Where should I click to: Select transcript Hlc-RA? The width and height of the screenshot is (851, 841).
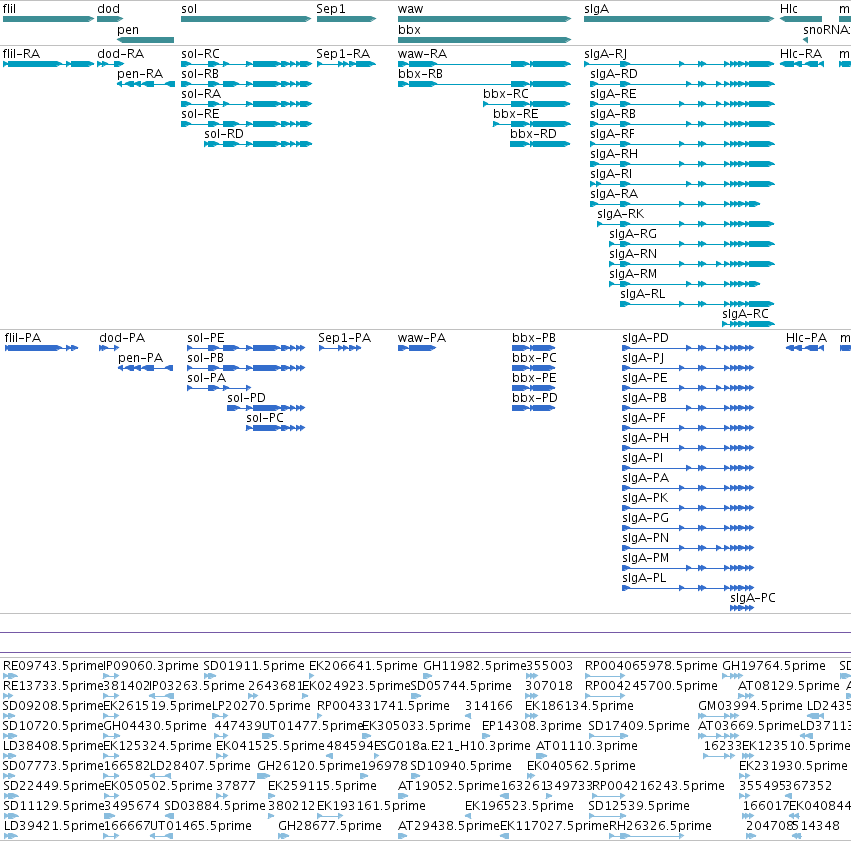(x=802, y=64)
